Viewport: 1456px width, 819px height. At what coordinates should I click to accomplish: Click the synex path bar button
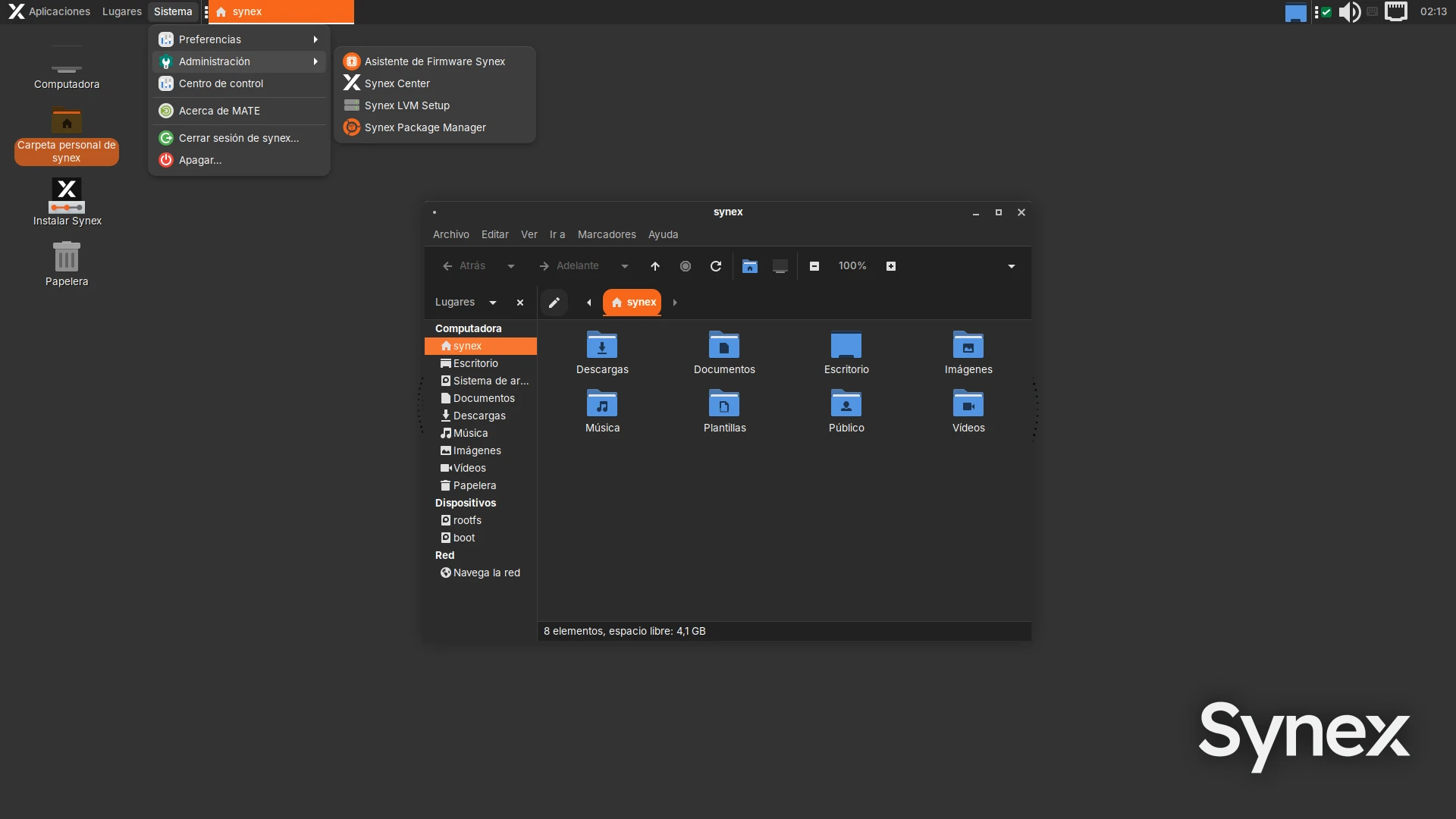pos(632,303)
